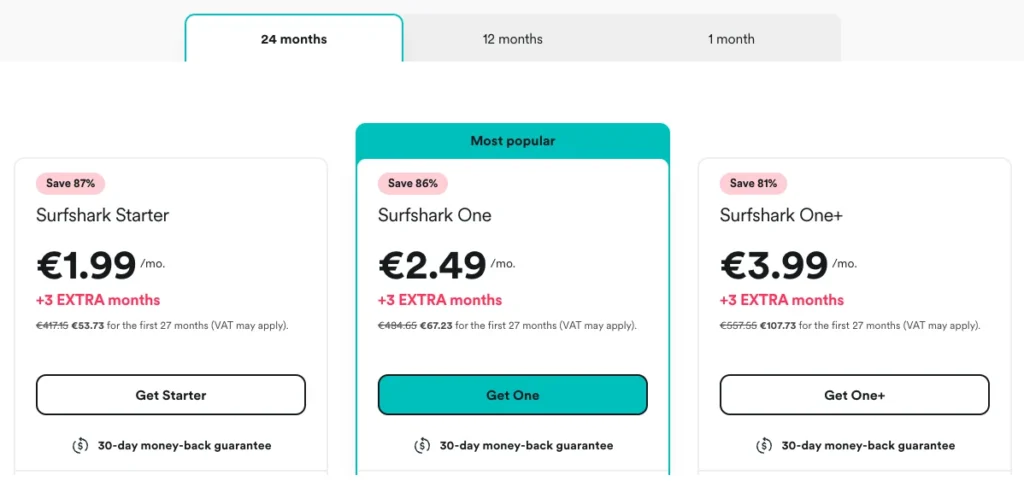Select the Surfshark One plan title
Image resolution: width=1024 pixels, height=481 pixels.
(435, 215)
